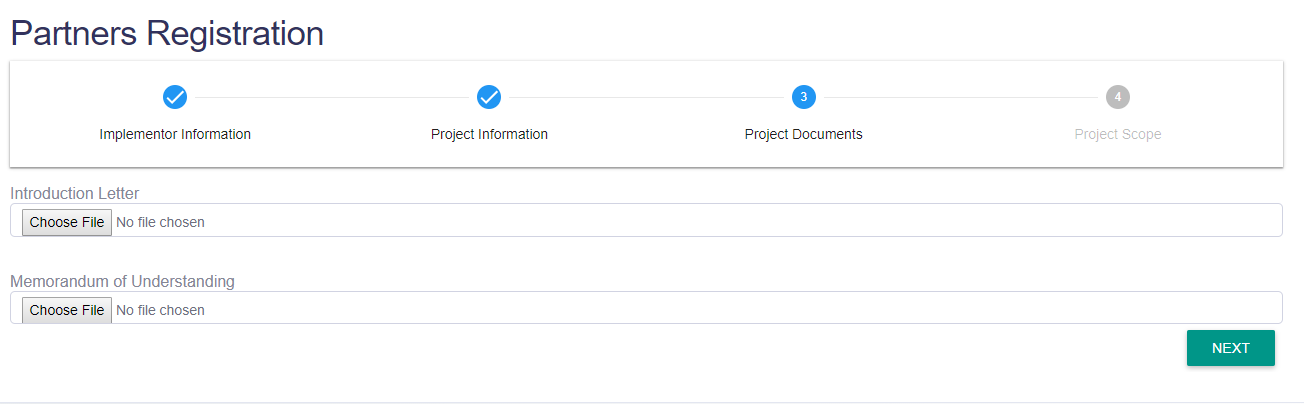Click the Partners Registration page heading
Viewport: 1304px width, 404px height.
[x=167, y=33]
